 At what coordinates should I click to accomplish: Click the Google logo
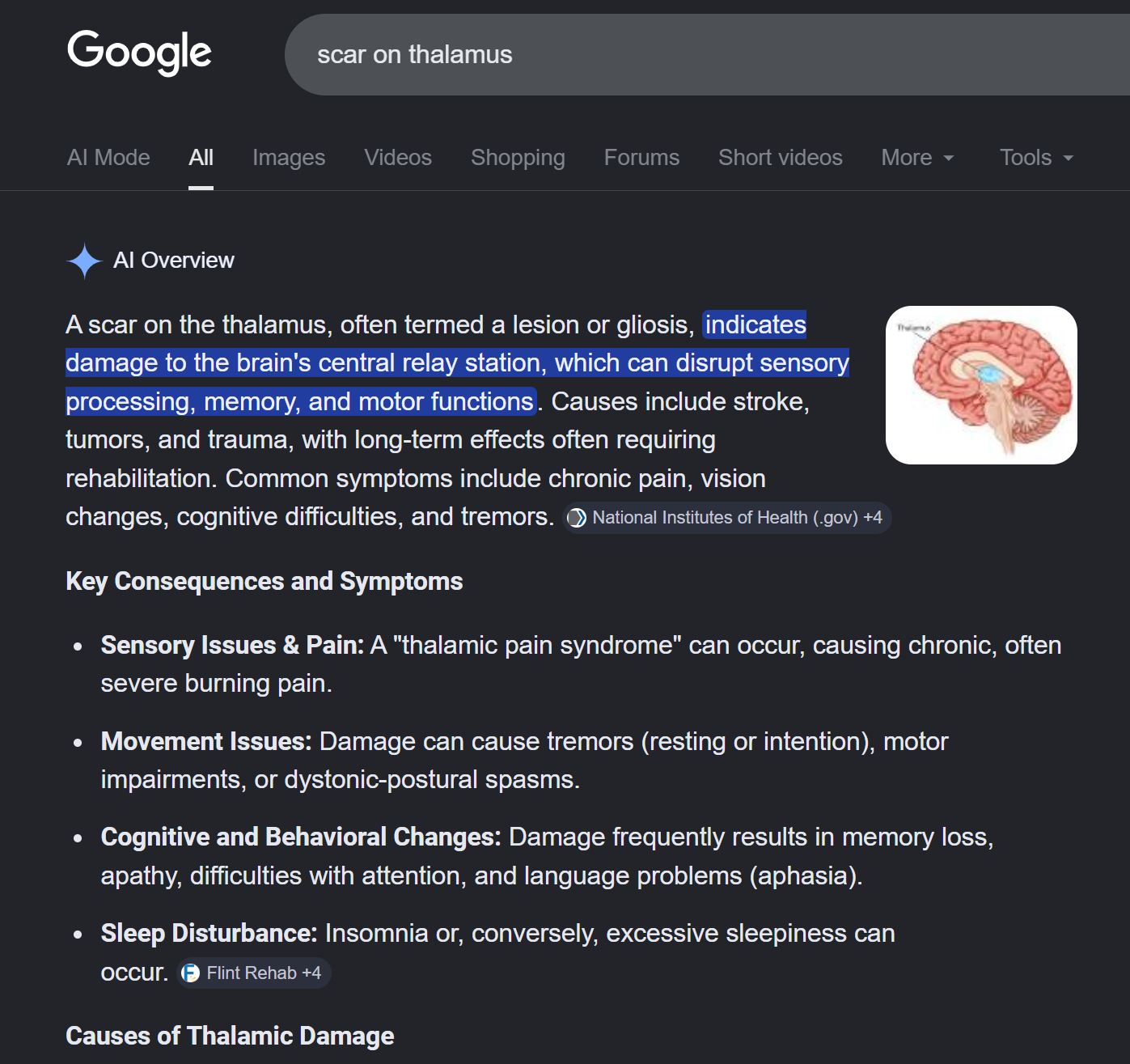pos(139,53)
